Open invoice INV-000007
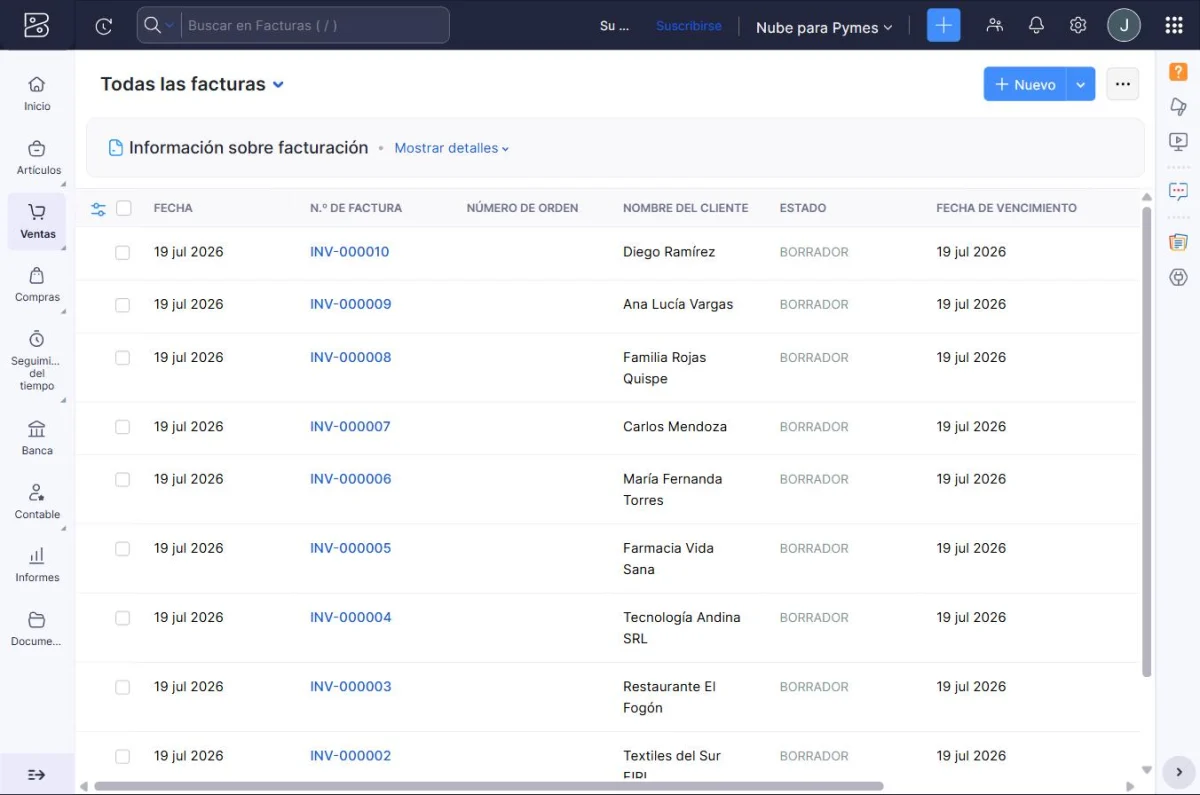The image size is (1200, 795). [x=350, y=426]
